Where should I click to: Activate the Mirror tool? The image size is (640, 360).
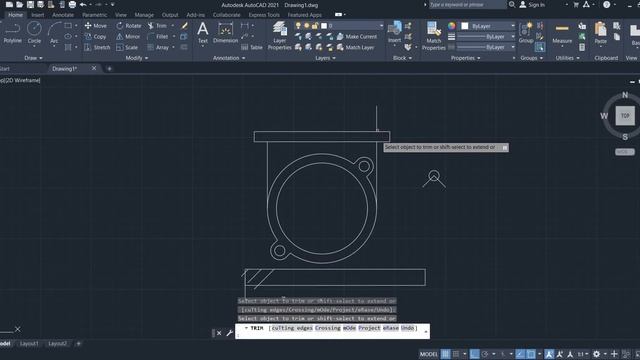pyautogui.click(x=128, y=37)
